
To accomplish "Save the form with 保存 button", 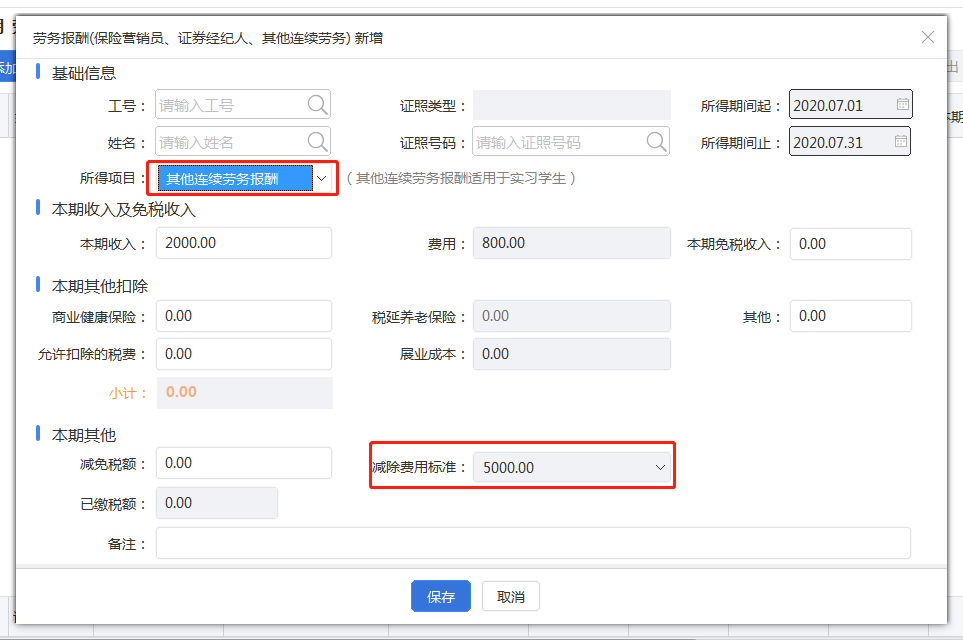I will pos(440,596).
